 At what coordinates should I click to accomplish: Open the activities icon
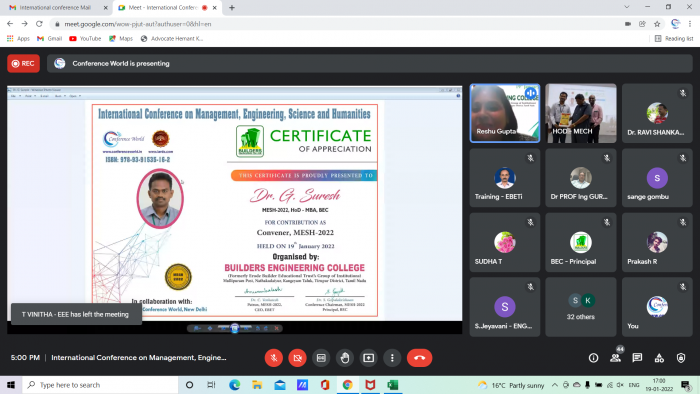pos(659,358)
